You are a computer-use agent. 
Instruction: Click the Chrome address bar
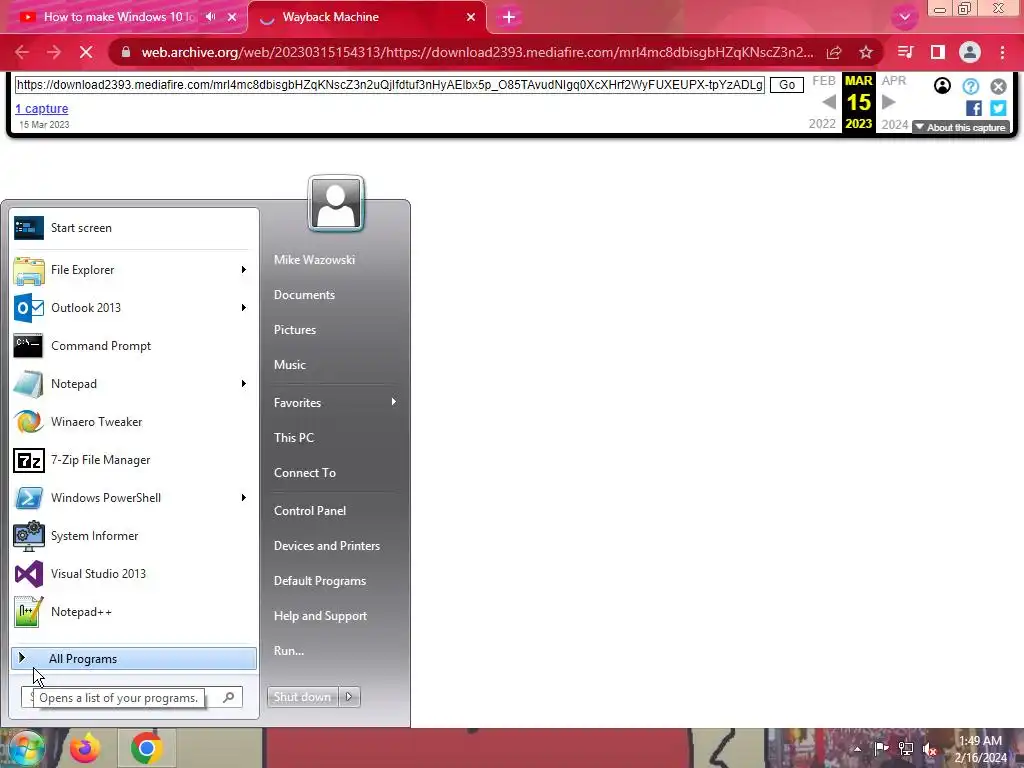click(477, 52)
